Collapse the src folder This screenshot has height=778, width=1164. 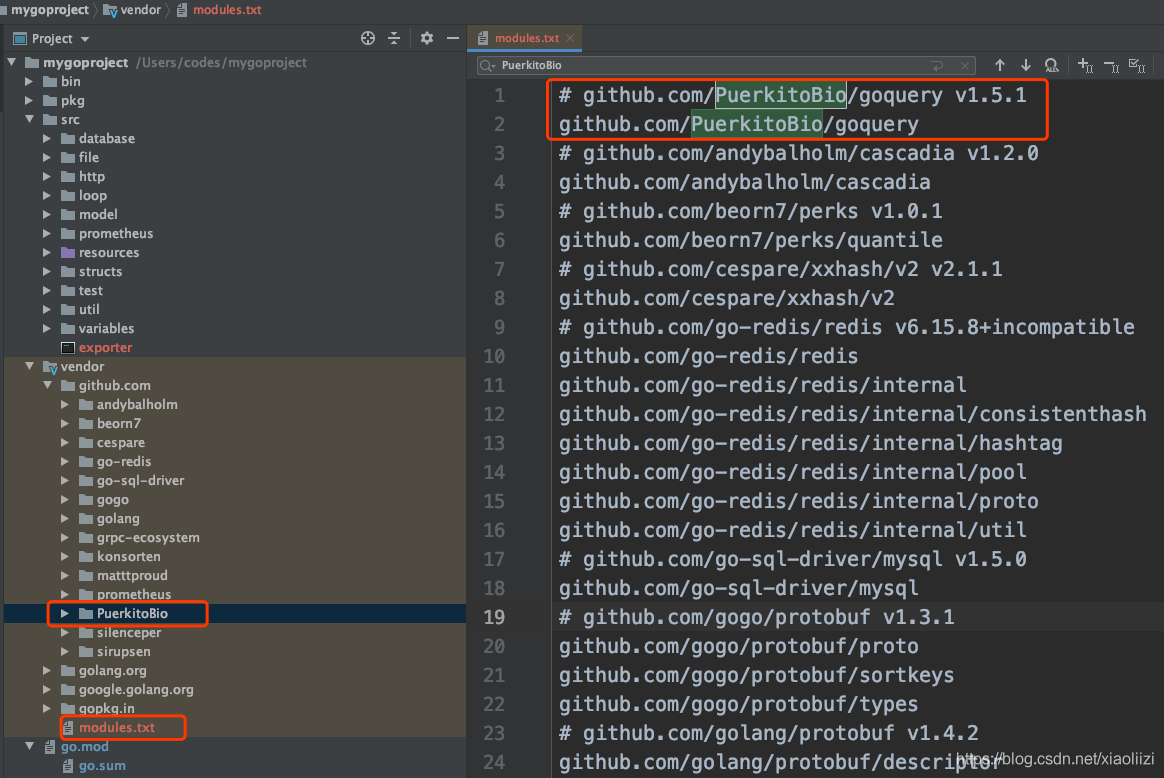[29, 119]
